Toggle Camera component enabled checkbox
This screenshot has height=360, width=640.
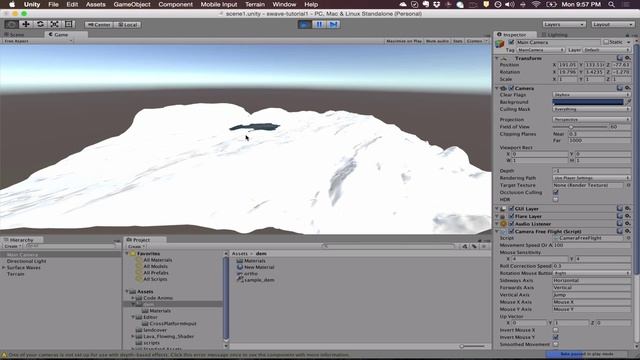tap(511, 88)
